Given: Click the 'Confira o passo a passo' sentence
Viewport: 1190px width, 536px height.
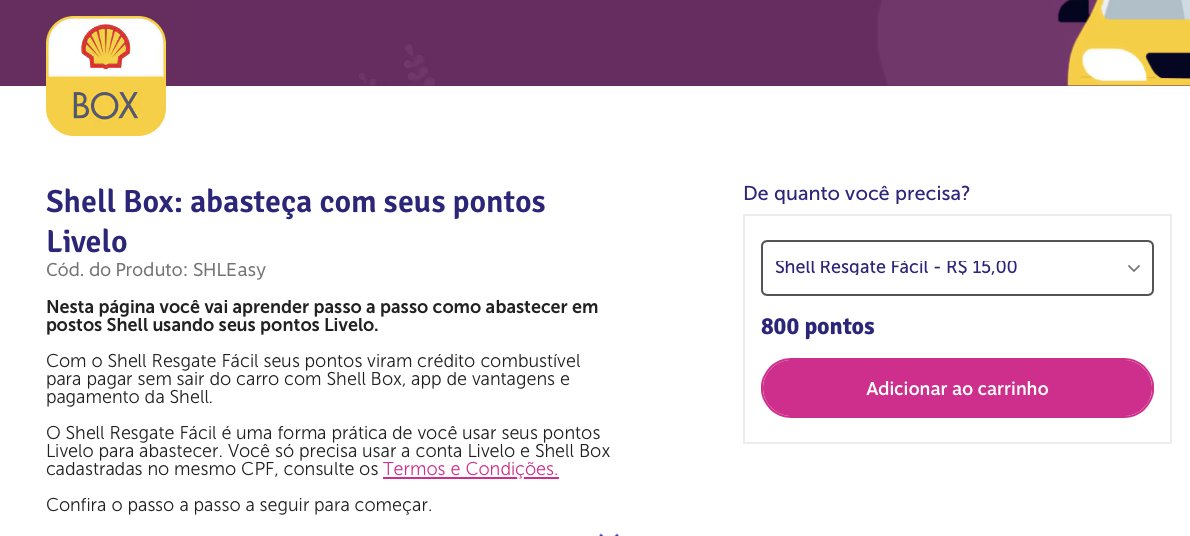Looking at the screenshot, I should click(x=239, y=505).
